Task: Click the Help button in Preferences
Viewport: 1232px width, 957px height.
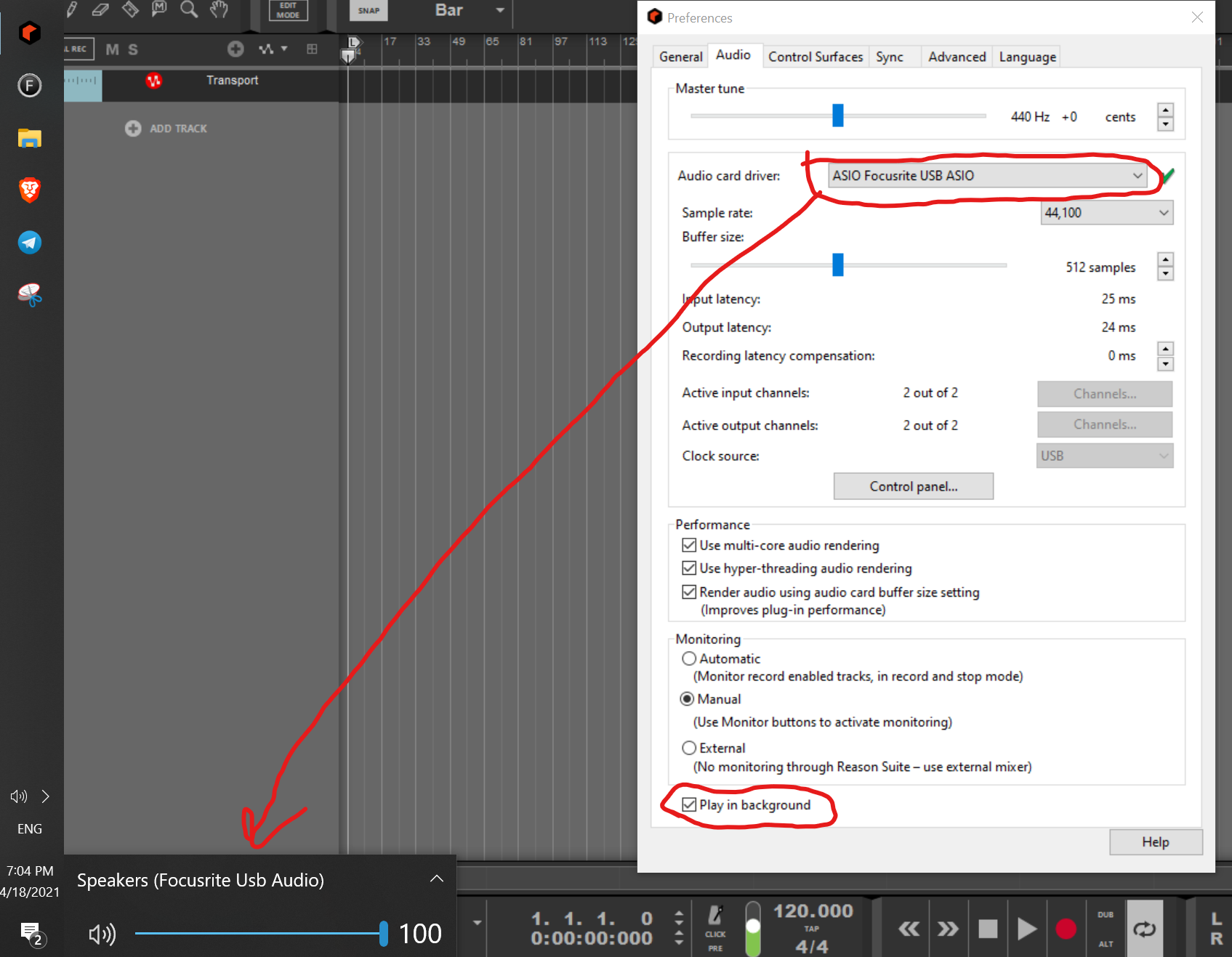Action: 1156,842
